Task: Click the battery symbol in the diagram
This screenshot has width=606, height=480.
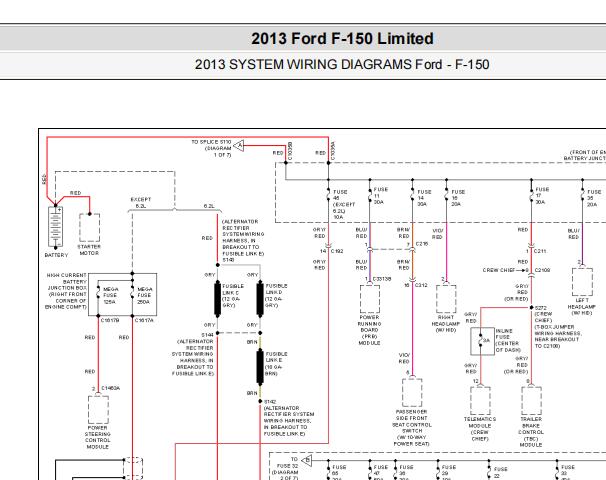Action: coord(55,227)
